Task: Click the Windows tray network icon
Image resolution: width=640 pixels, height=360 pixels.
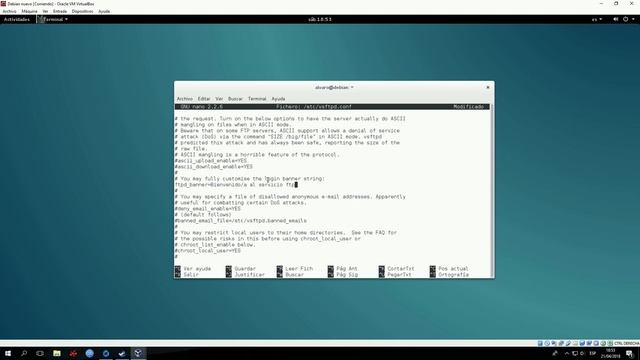Action: tap(575, 353)
